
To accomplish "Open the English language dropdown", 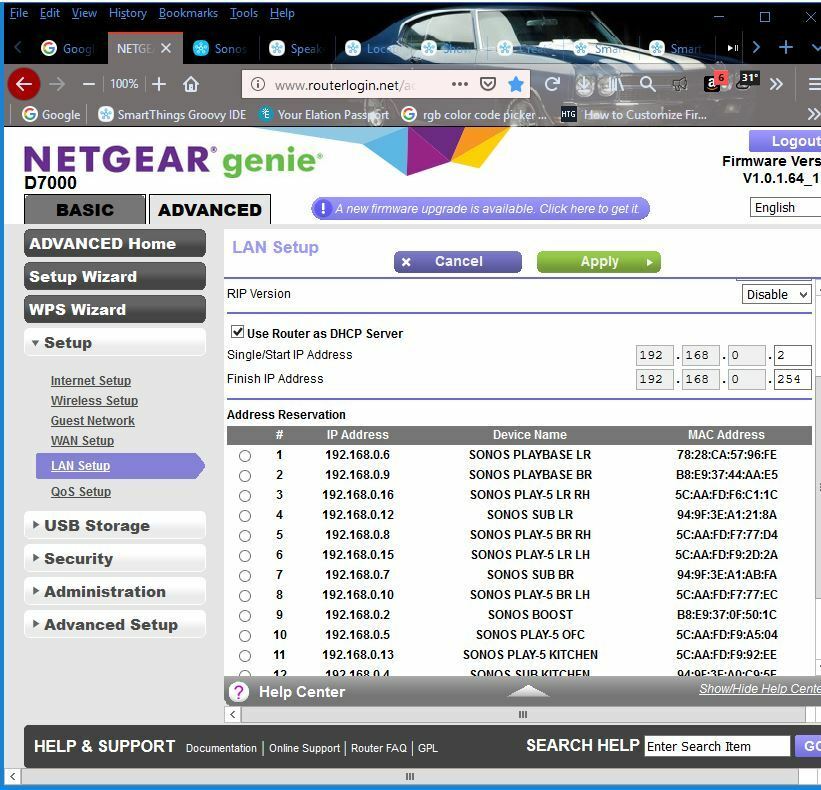I will coord(785,207).
